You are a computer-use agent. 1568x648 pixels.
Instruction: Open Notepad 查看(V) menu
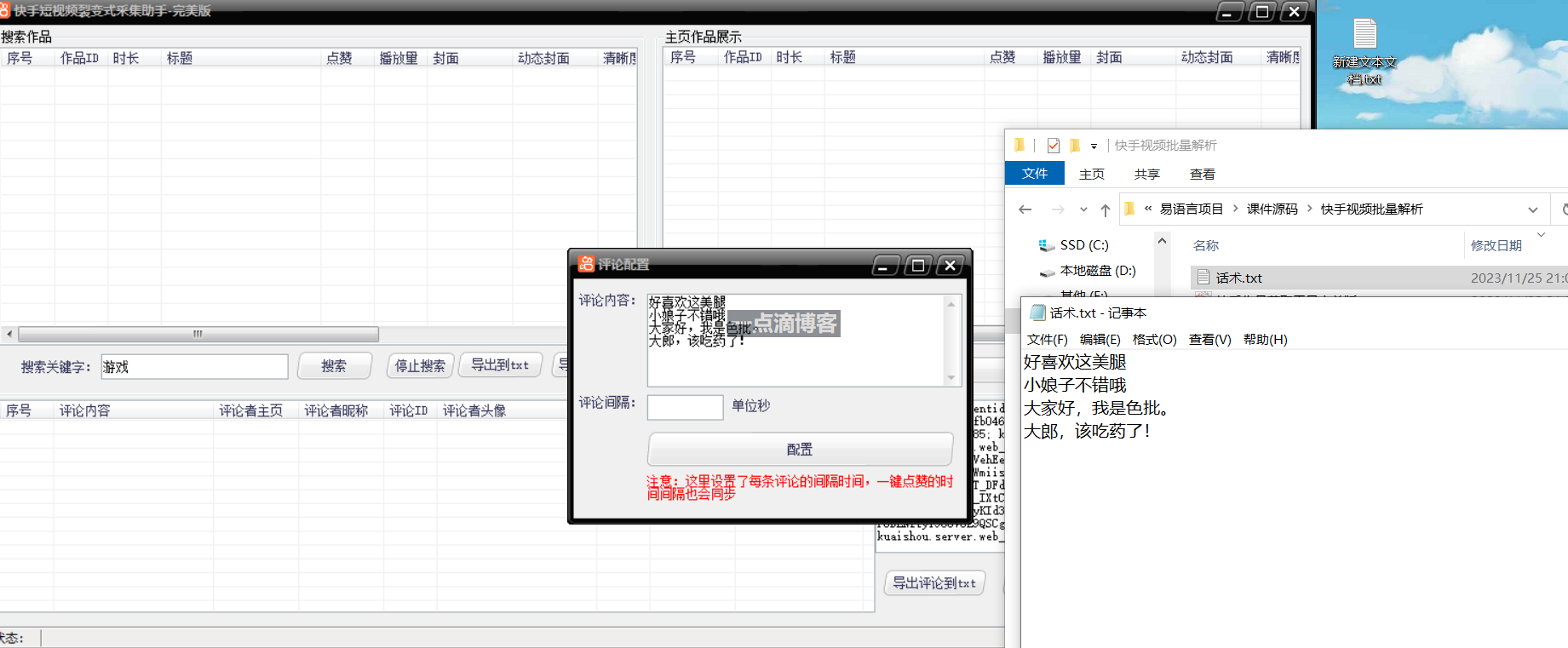pos(1210,339)
